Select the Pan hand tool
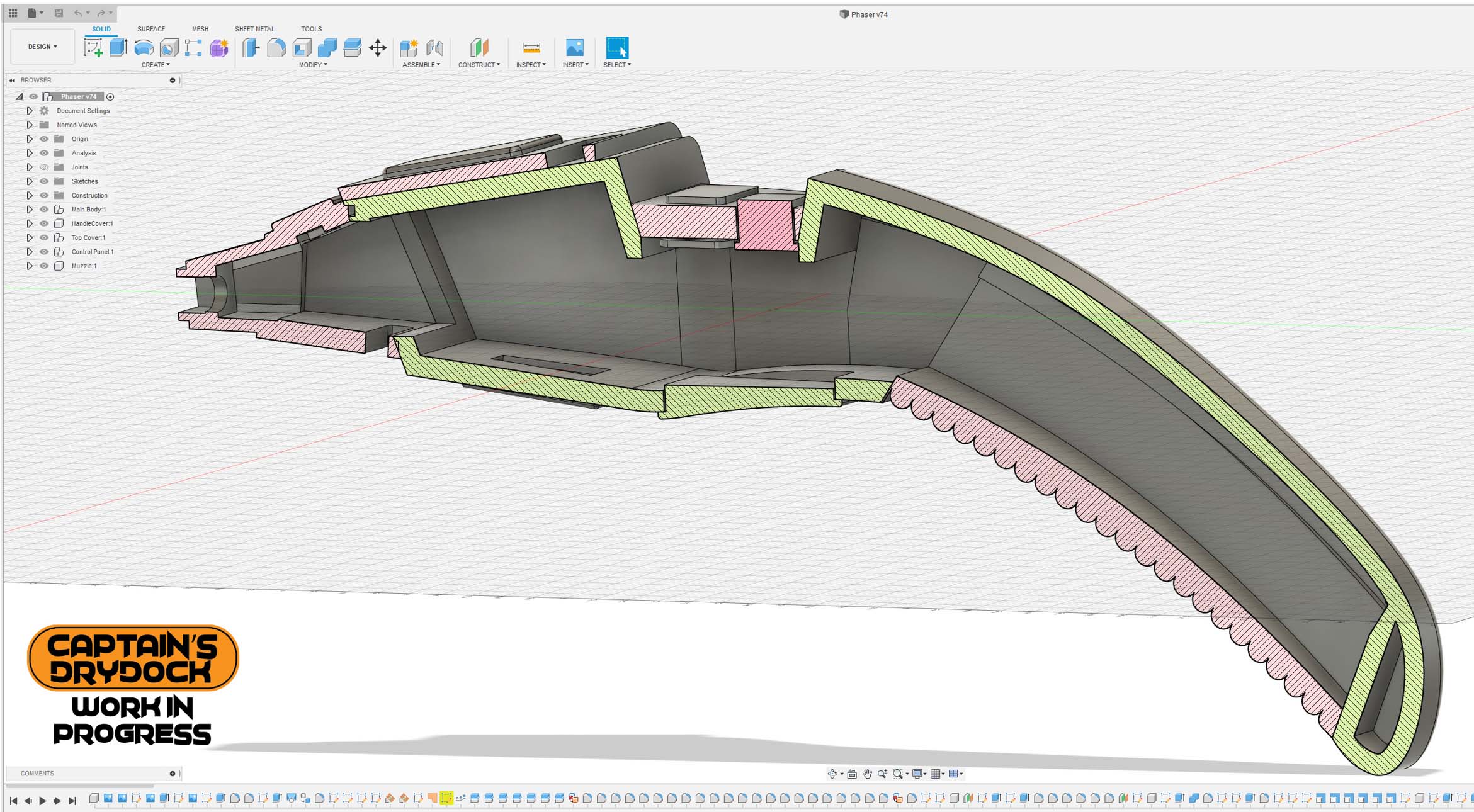Image resolution: width=1474 pixels, height=812 pixels. 867,774
